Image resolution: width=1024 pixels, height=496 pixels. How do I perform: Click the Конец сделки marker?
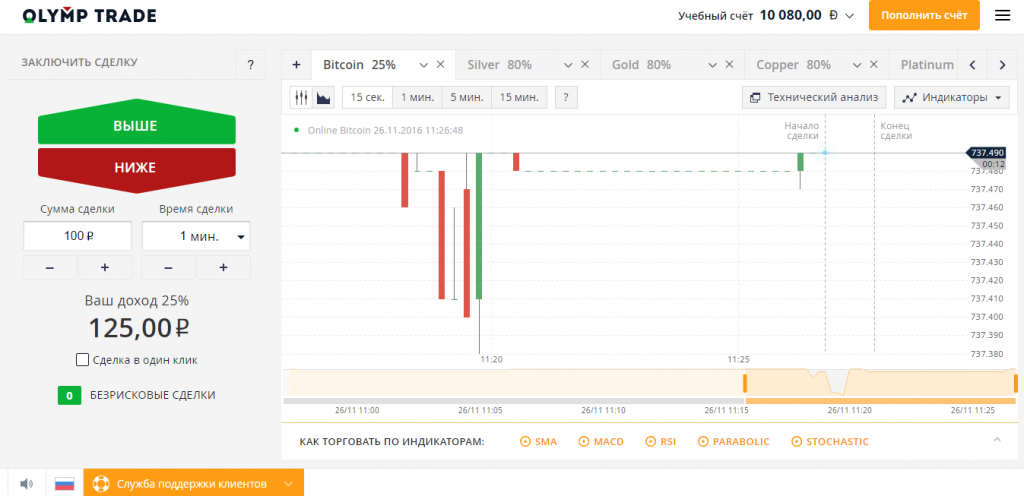coord(896,131)
